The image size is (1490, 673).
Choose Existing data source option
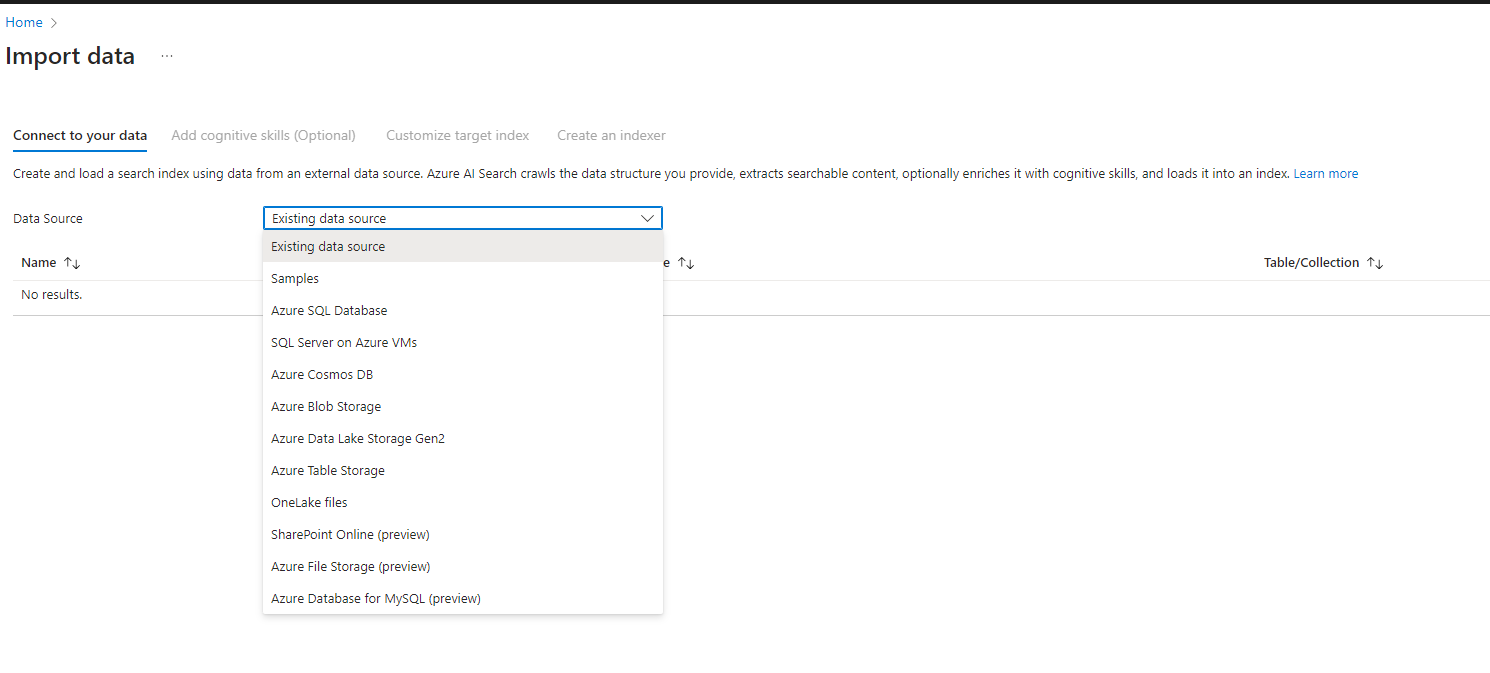(462, 246)
